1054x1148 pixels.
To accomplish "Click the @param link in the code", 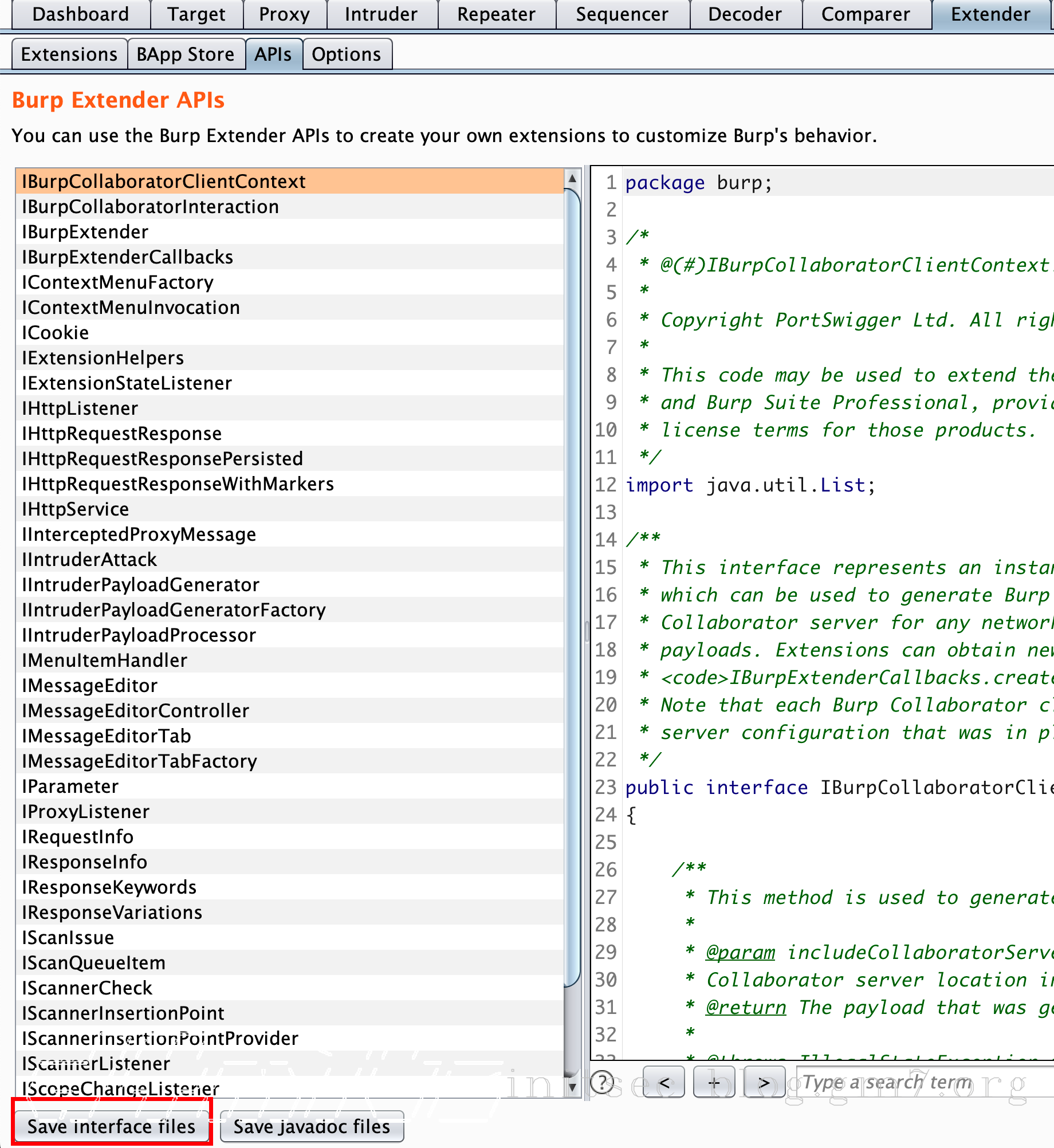I will click(x=740, y=952).
